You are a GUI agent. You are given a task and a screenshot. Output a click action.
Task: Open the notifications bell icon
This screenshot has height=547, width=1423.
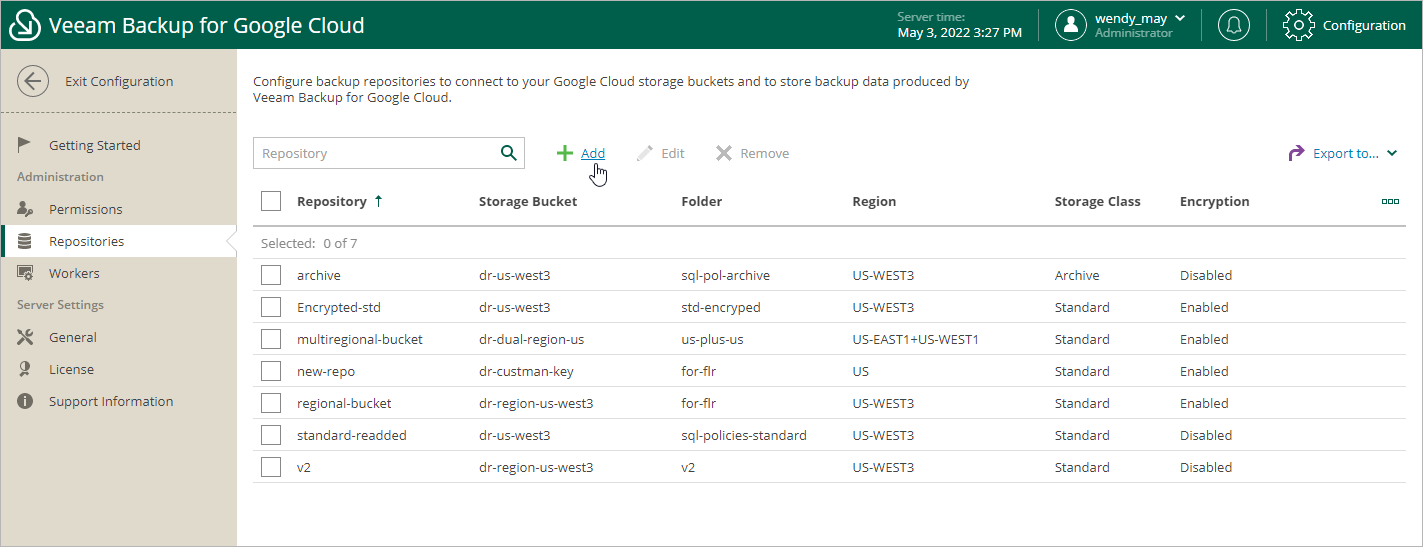point(1234,25)
